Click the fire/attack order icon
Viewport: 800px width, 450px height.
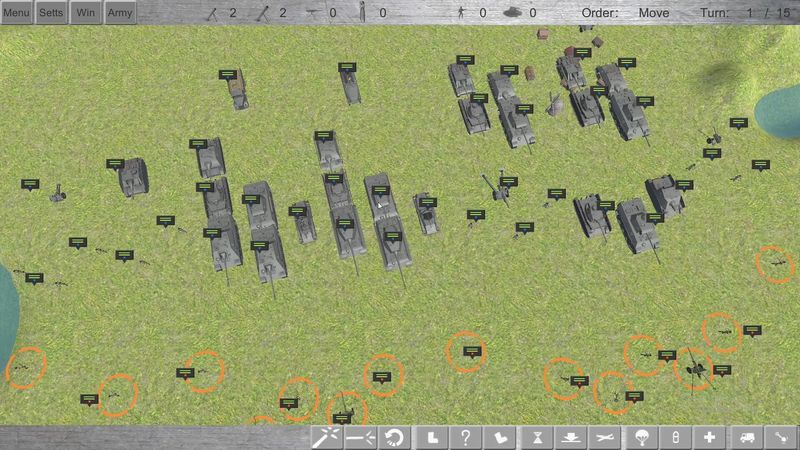click(x=325, y=437)
